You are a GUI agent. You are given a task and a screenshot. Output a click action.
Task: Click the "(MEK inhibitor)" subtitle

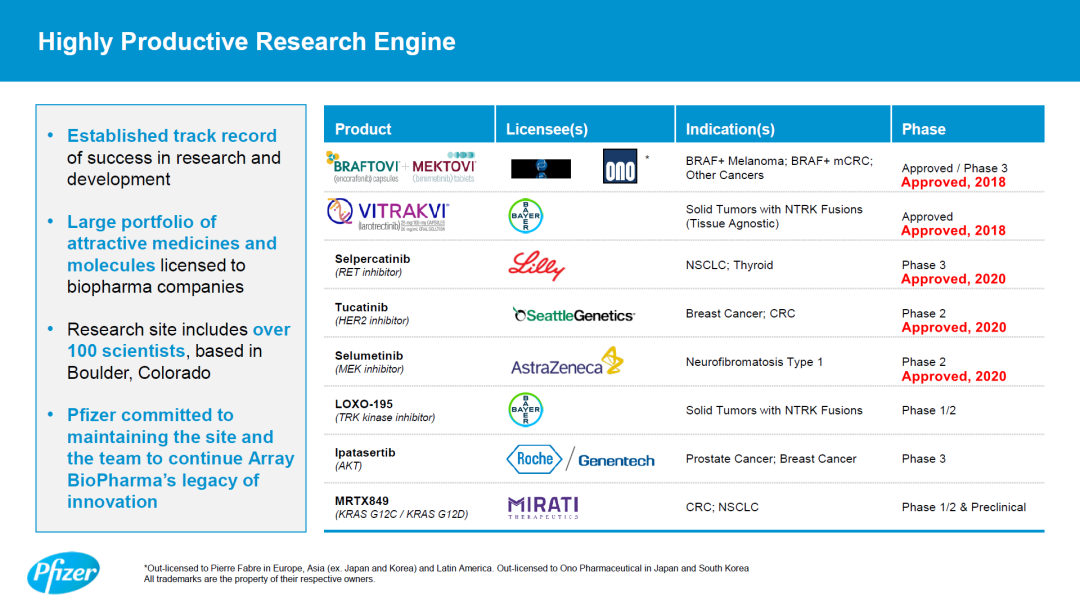pyautogui.click(x=369, y=369)
